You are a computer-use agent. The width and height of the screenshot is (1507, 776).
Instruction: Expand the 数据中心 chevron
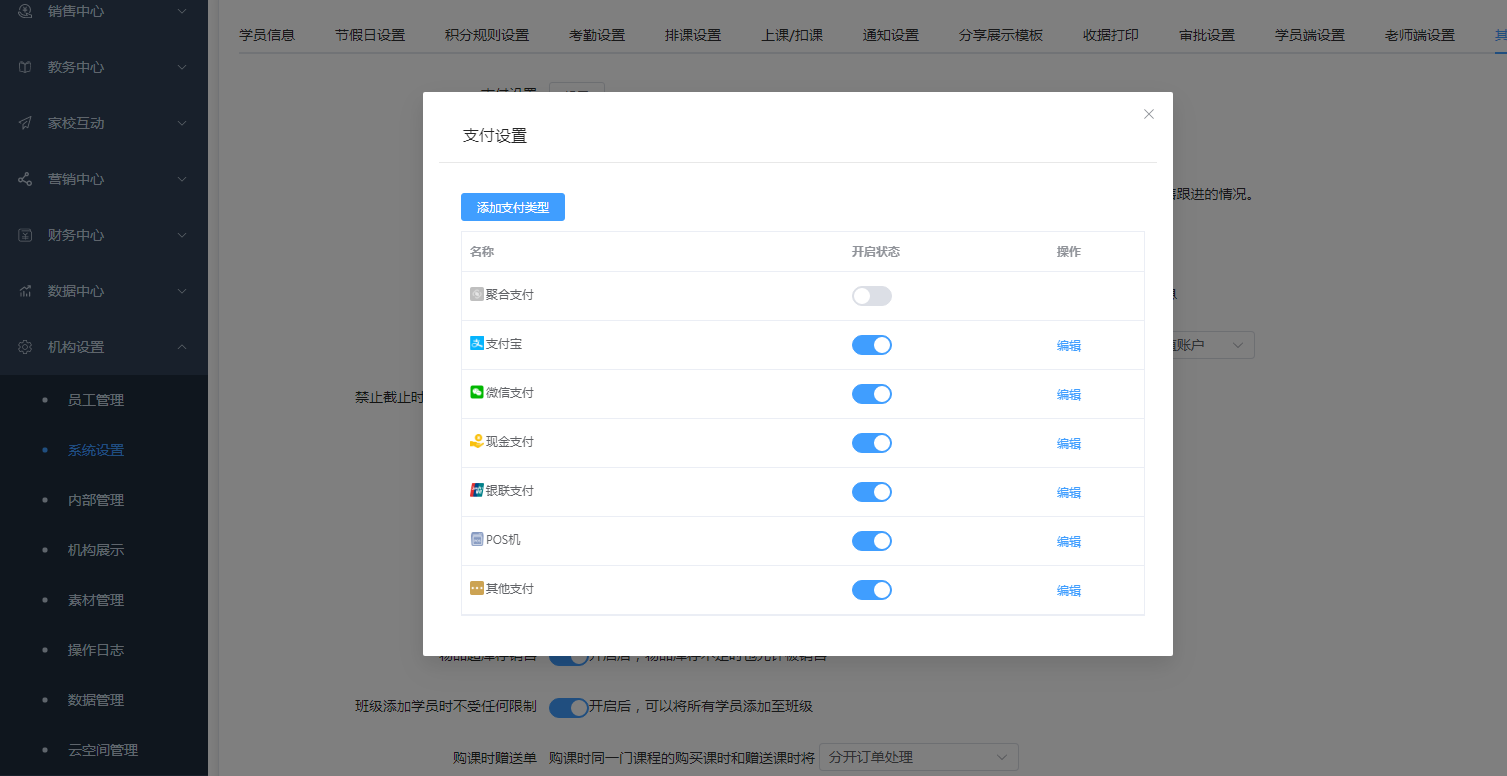click(181, 291)
